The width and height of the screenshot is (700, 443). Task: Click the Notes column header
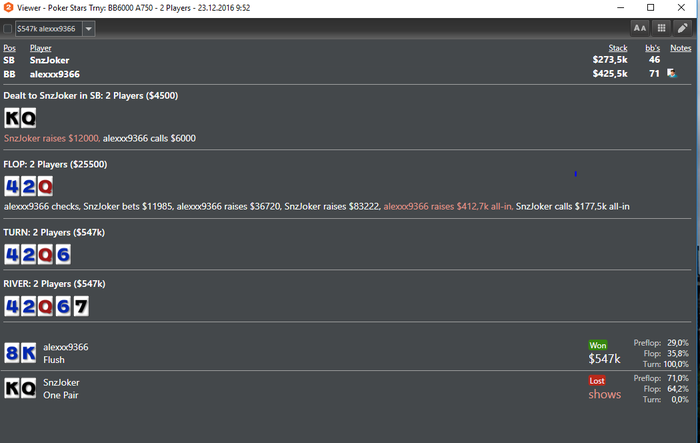(x=680, y=48)
